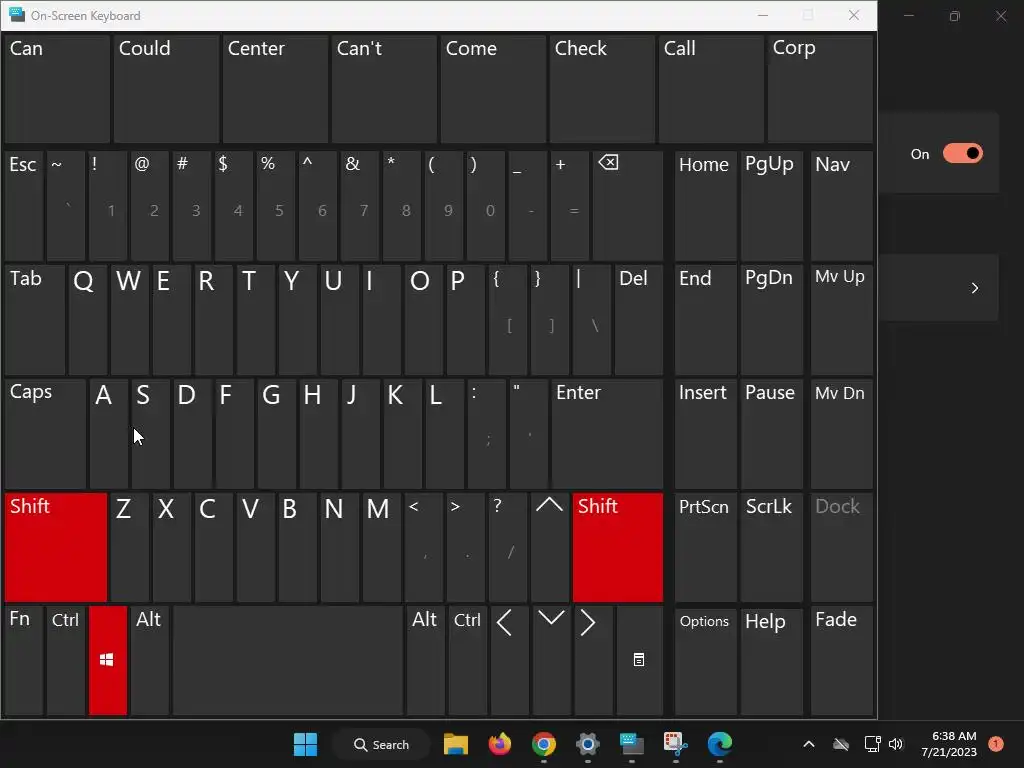The height and width of the screenshot is (768, 1024).
Task: Tap the Pause key
Action: click(772, 434)
